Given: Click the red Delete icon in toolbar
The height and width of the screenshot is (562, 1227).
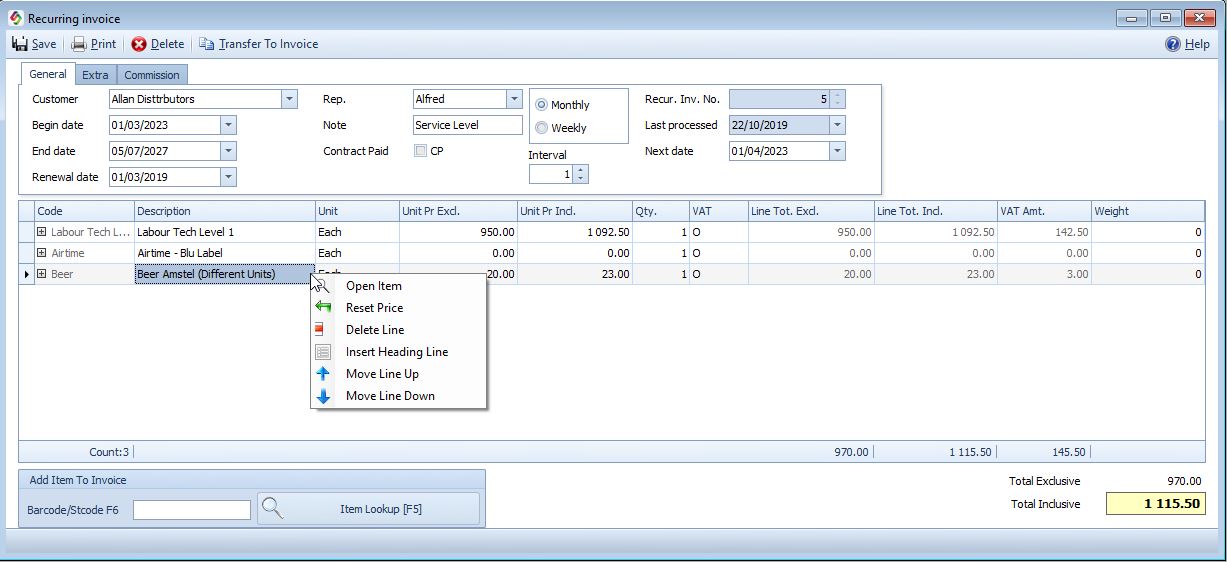Looking at the screenshot, I should [x=139, y=44].
